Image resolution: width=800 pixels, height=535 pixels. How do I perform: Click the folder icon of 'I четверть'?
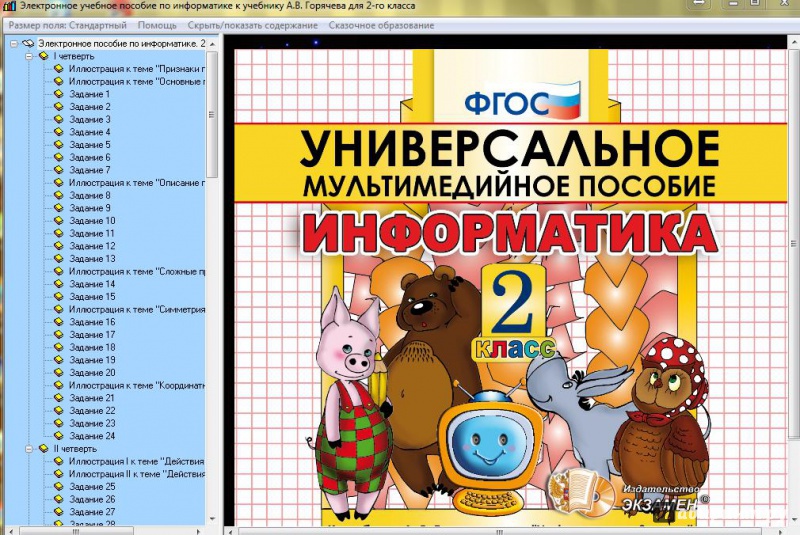tap(44, 56)
